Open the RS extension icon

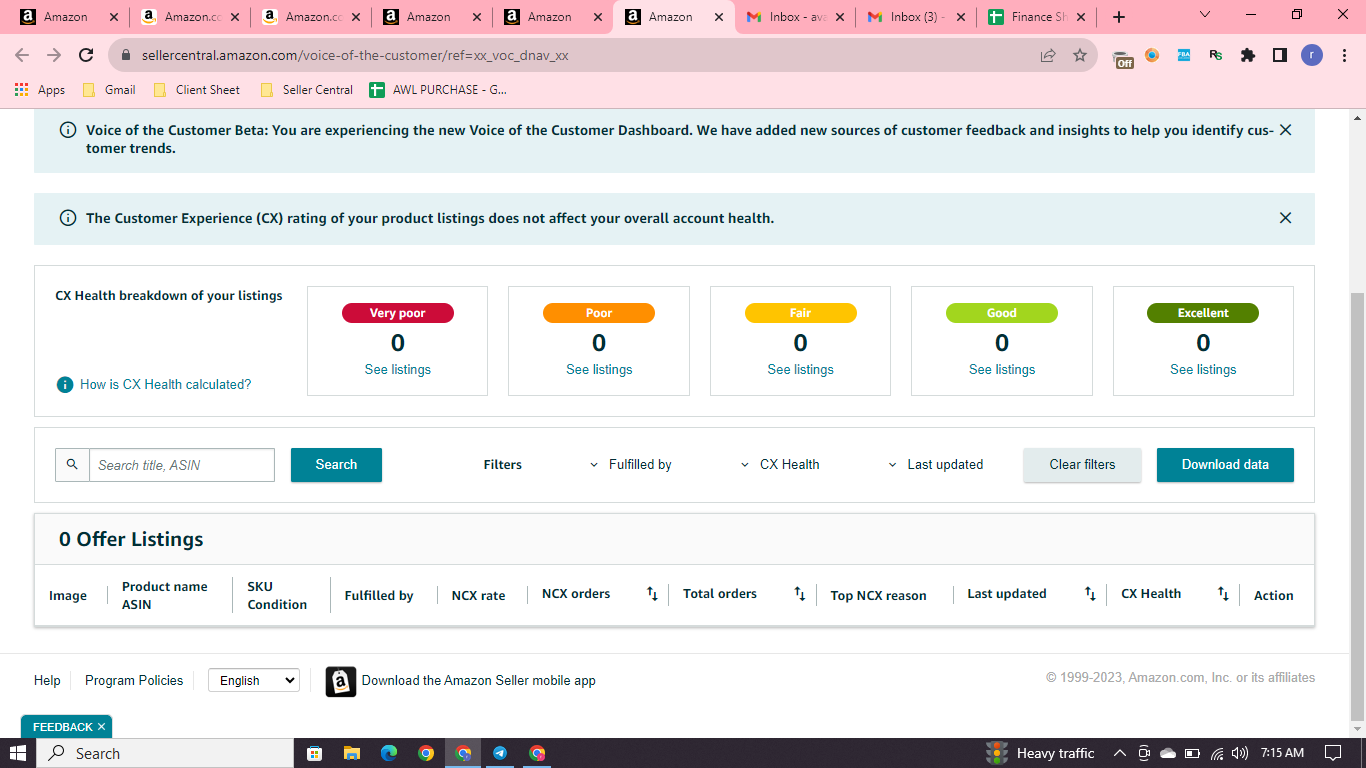click(x=1216, y=56)
